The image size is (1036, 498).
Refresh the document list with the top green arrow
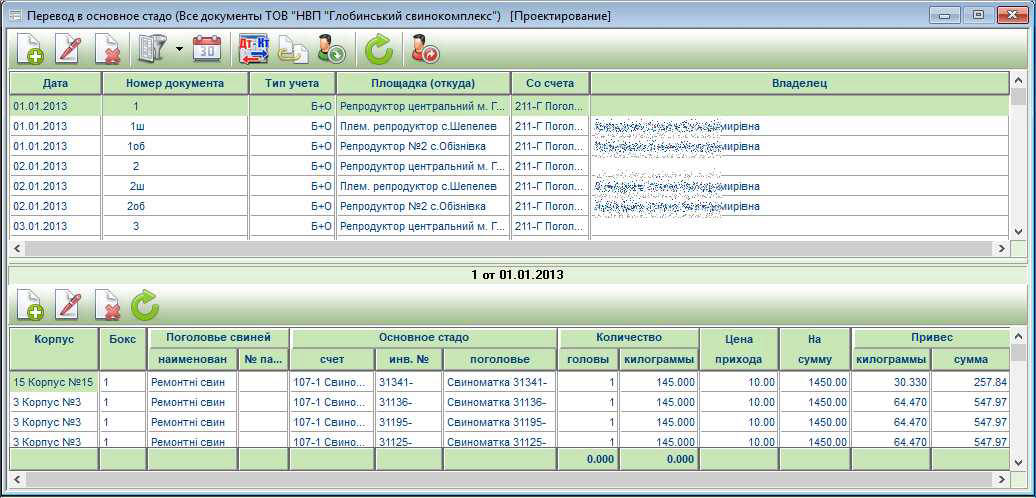(379, 48)
